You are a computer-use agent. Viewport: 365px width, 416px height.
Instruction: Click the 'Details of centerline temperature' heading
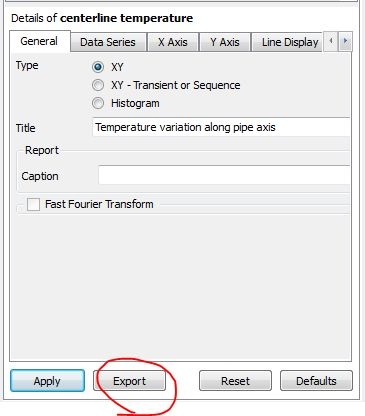click(x=102, y=18)
